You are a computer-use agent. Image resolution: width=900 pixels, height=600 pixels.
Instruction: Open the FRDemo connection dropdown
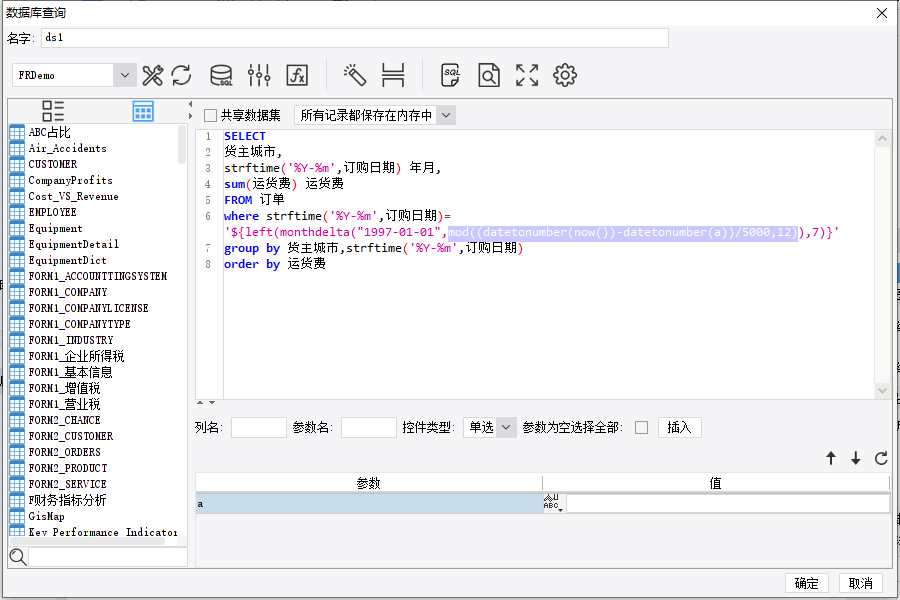(74, 75)
